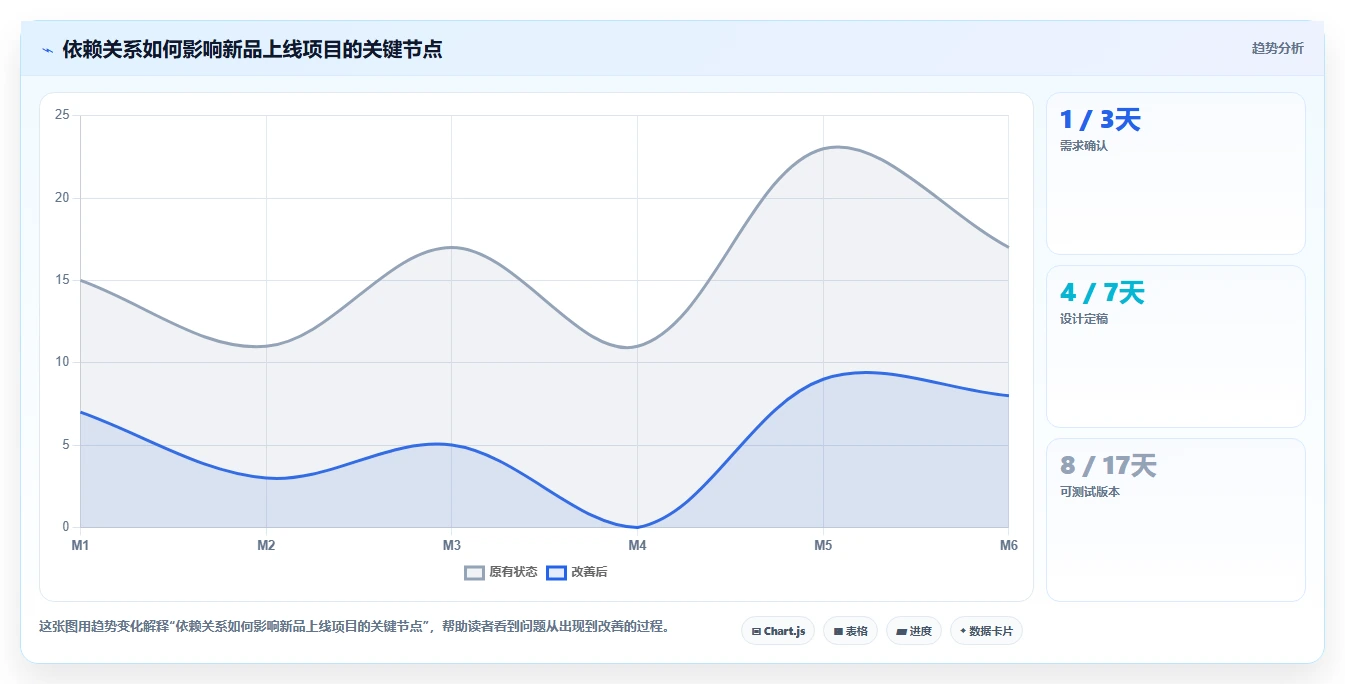Click the chart title heading text
The image size is (1345, 684).
(252, 49)
